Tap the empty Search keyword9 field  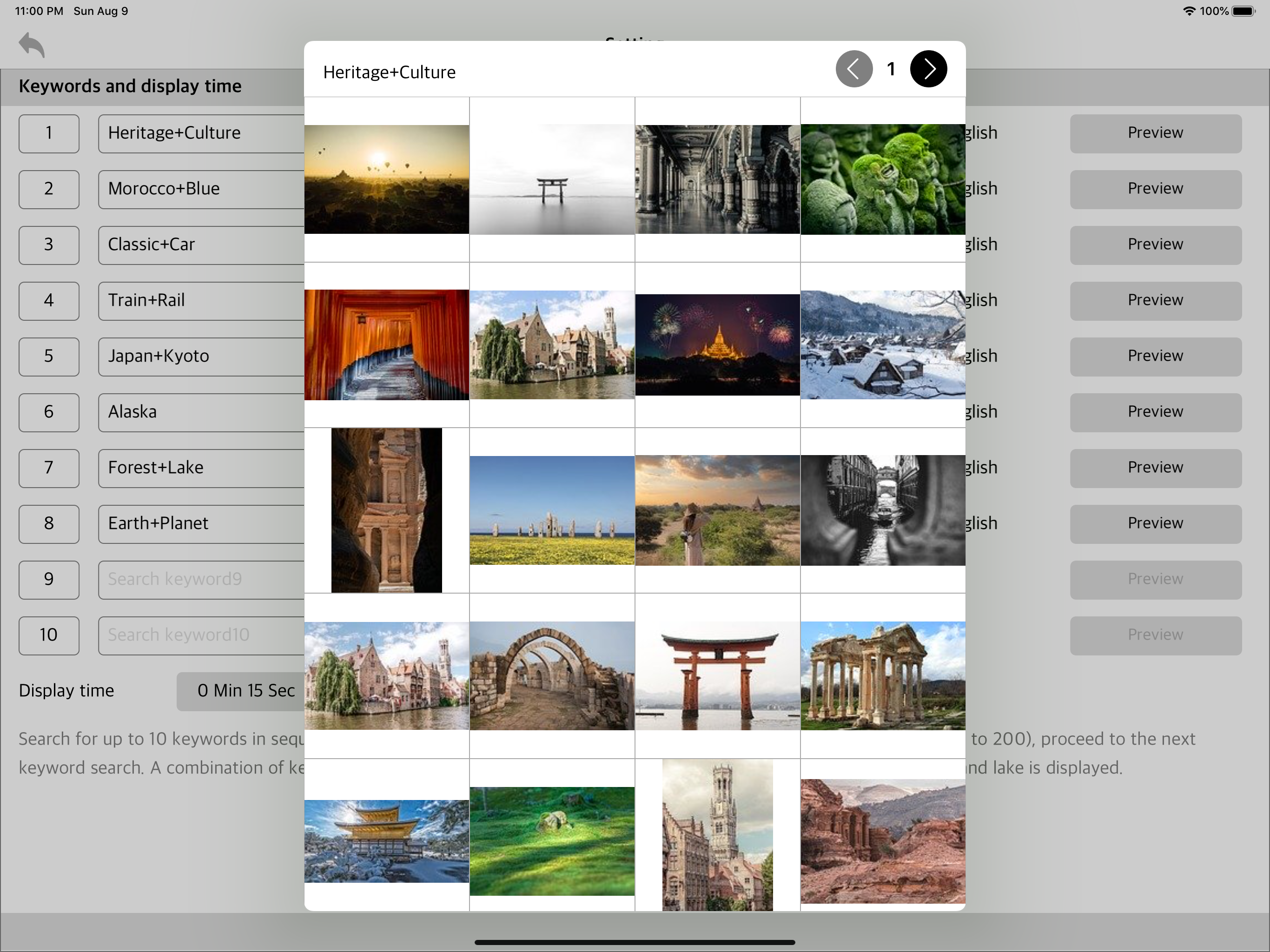point(201,579)
